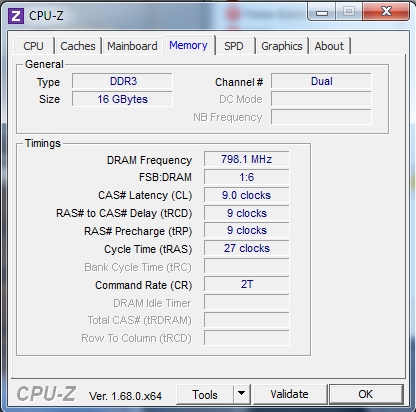This screenshot has width=416, height=412.
Task: Click the CPU-Z purple Z app icon
Action: point(16,16)
